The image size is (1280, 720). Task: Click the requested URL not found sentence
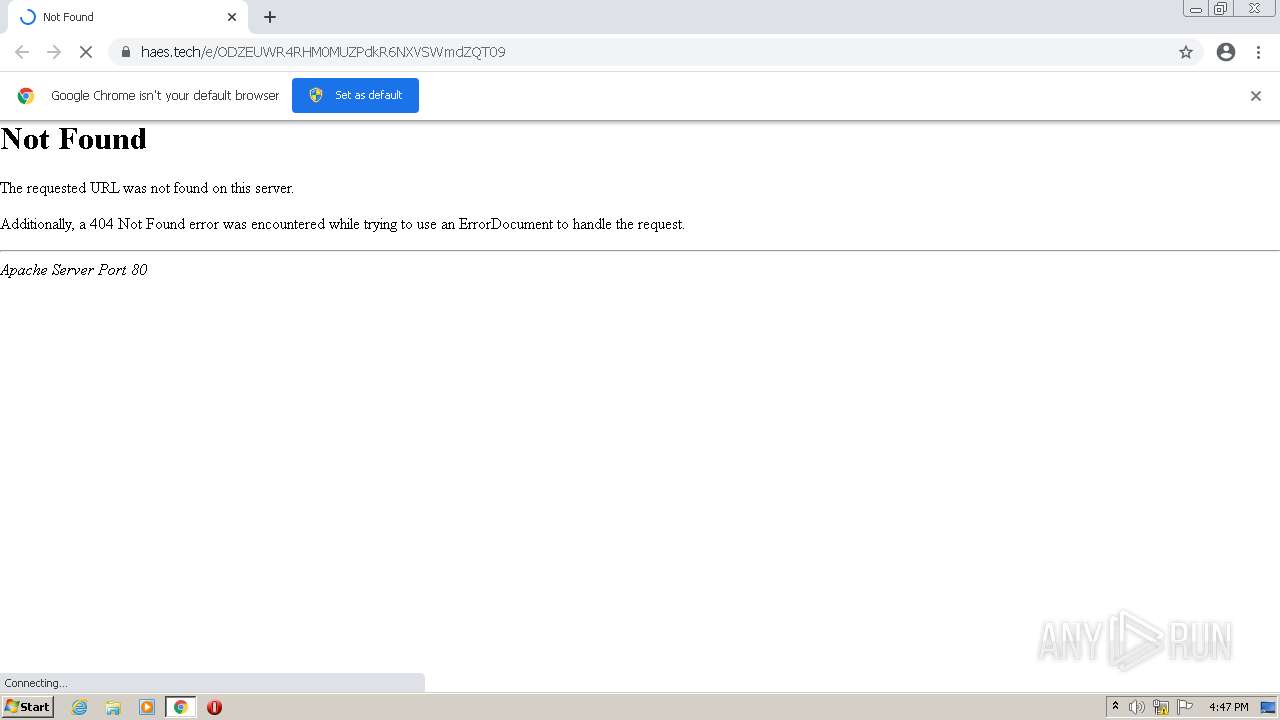[147, 188]
